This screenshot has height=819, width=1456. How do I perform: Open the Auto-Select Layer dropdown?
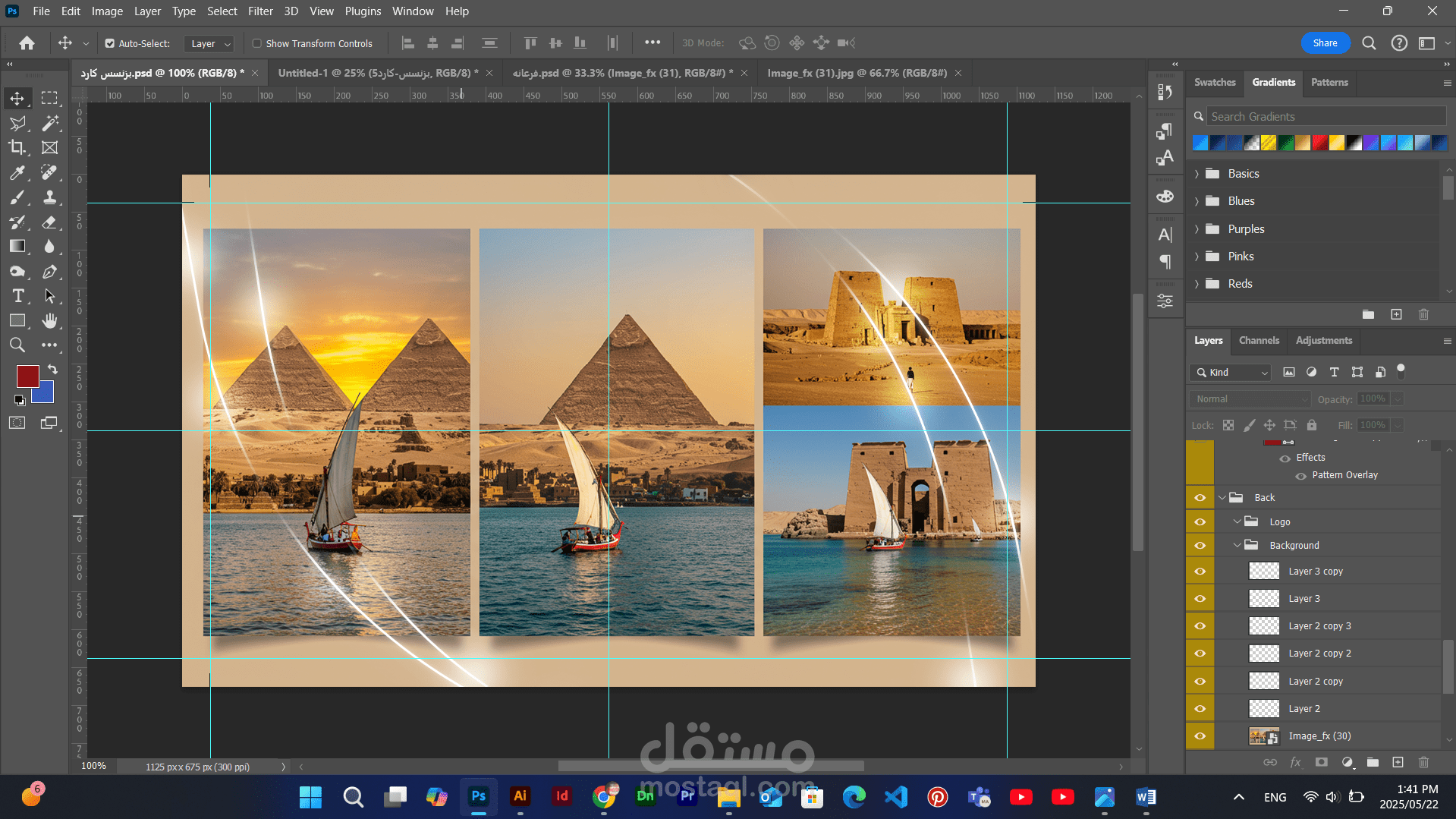(x=209, y=43)
